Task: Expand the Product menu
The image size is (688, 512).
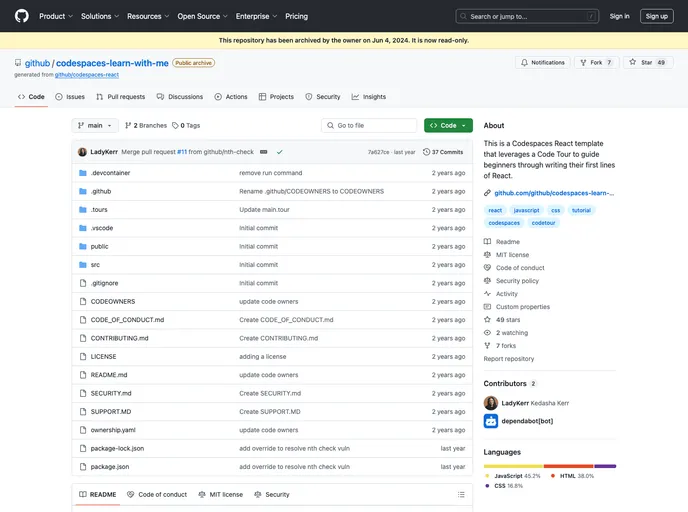Action: [56, 16]
